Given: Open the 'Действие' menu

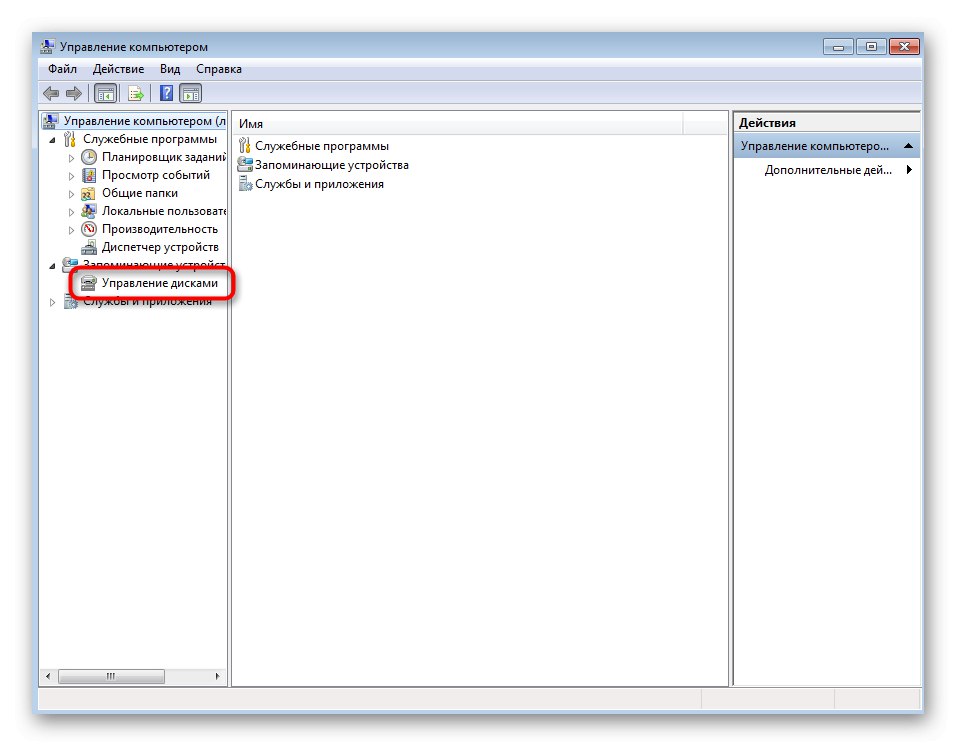Looking at the screenshot, I should (x=118, y=68).
